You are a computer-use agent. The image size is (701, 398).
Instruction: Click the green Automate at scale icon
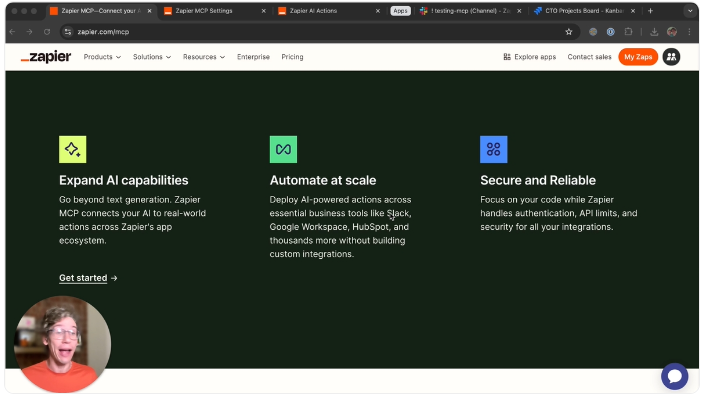pyautogui.click(x=283, y=149)
